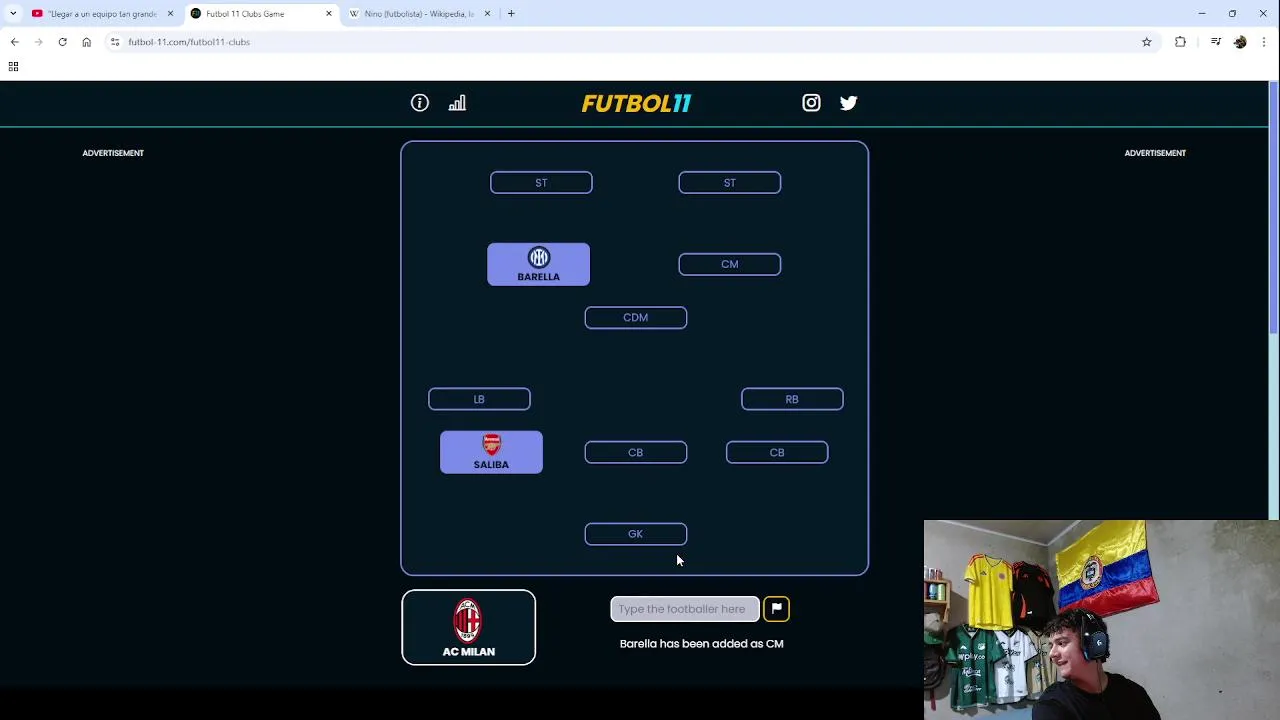Image resolution: width=1280 pixels, height=720 pixels.
Task: Reload the current page
Action: pyautogui.click(x=62, y=42)
